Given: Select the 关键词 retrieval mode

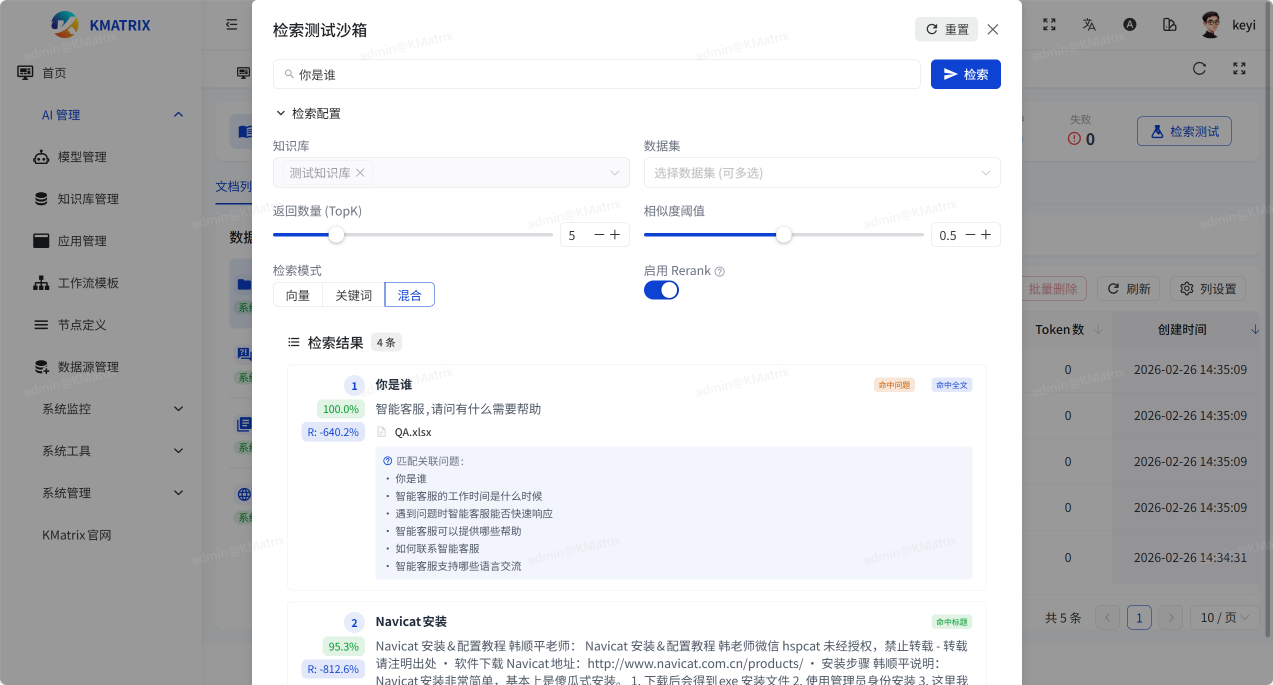Looking at the screenshot, I should click(x=353, y=294).
